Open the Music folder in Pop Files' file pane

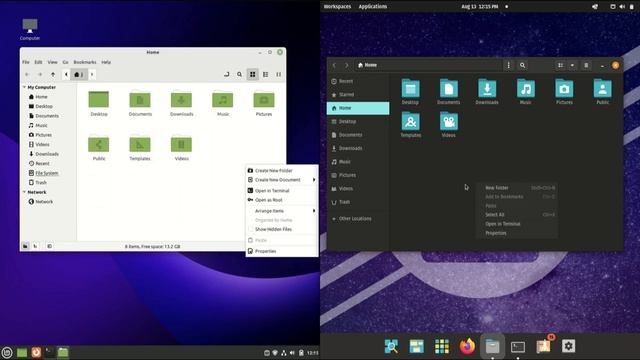(x=526, y=92)
